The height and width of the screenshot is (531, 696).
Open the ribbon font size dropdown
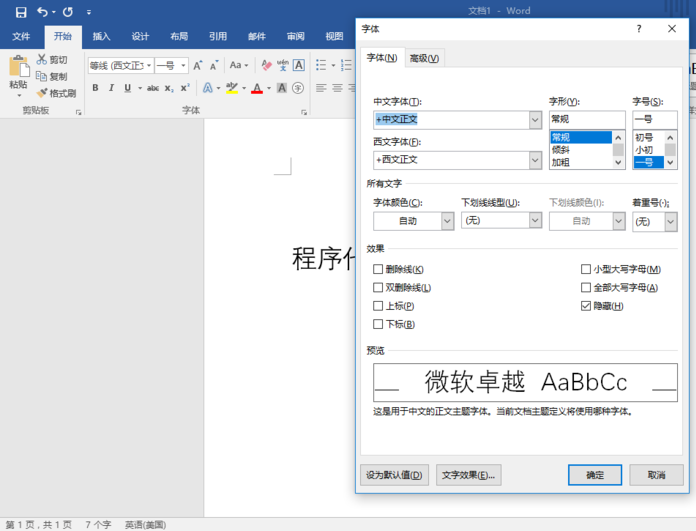[x=183, y=66]
